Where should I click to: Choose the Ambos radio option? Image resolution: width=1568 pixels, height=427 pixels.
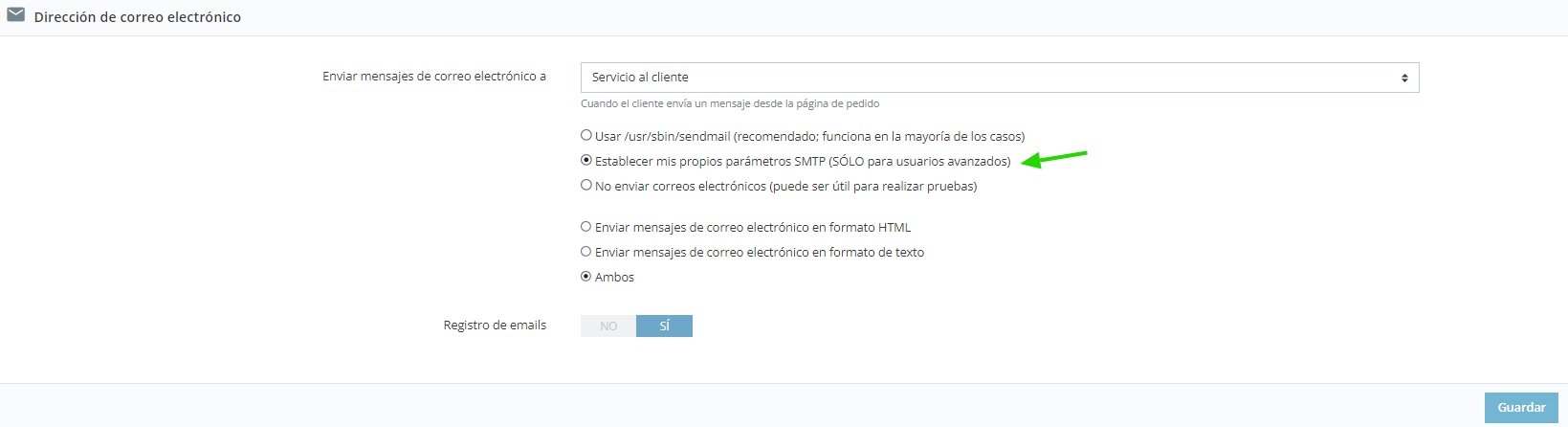(586, 277)
